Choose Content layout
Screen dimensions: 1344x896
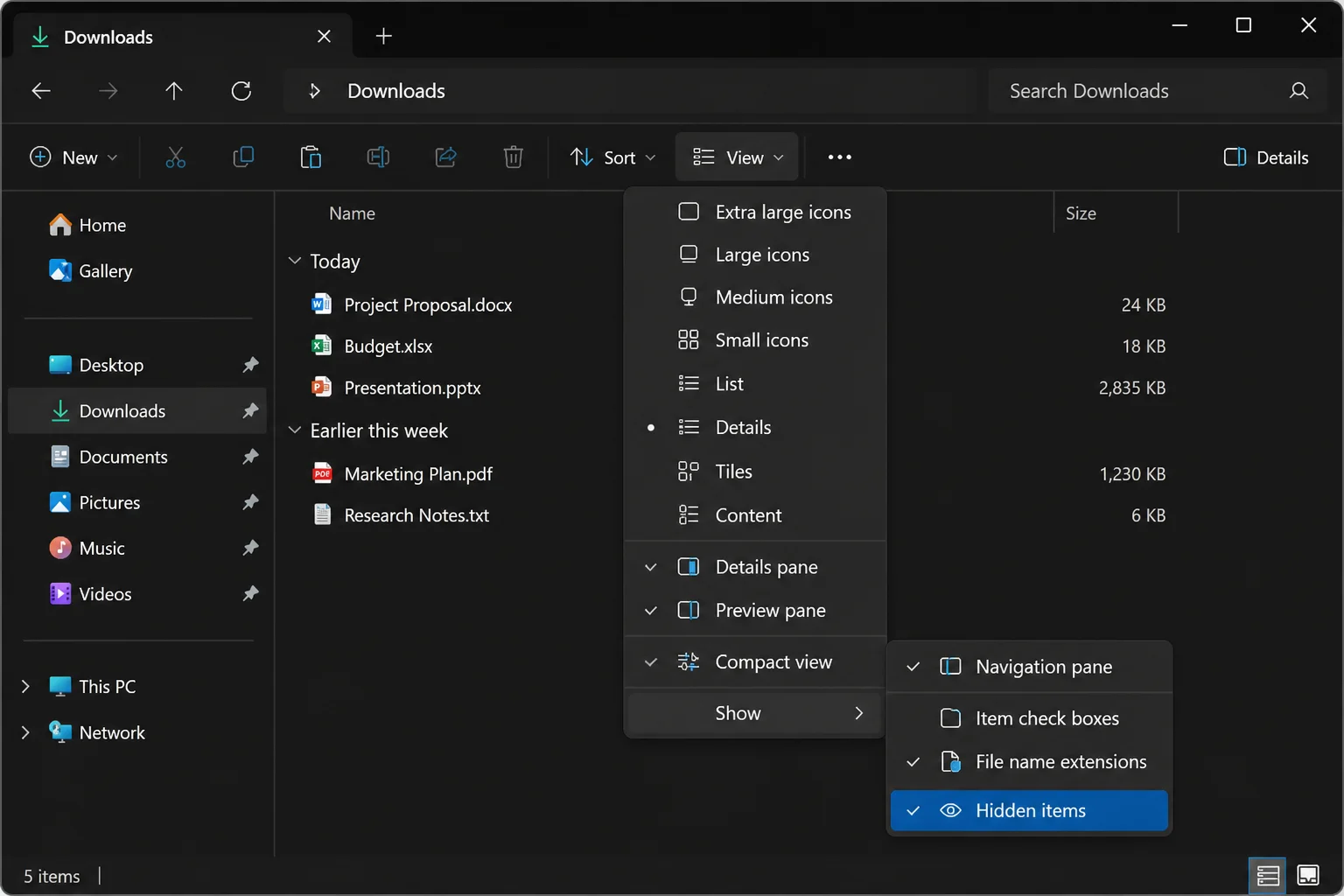(x=755, y=515)
